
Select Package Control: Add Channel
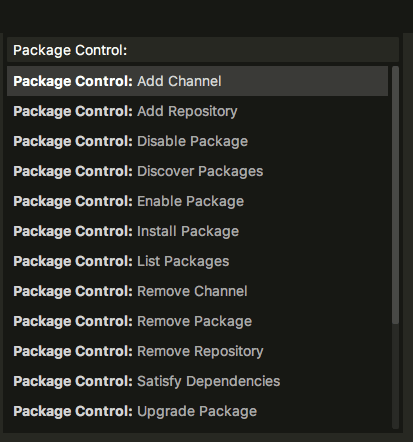coord(197,81)
